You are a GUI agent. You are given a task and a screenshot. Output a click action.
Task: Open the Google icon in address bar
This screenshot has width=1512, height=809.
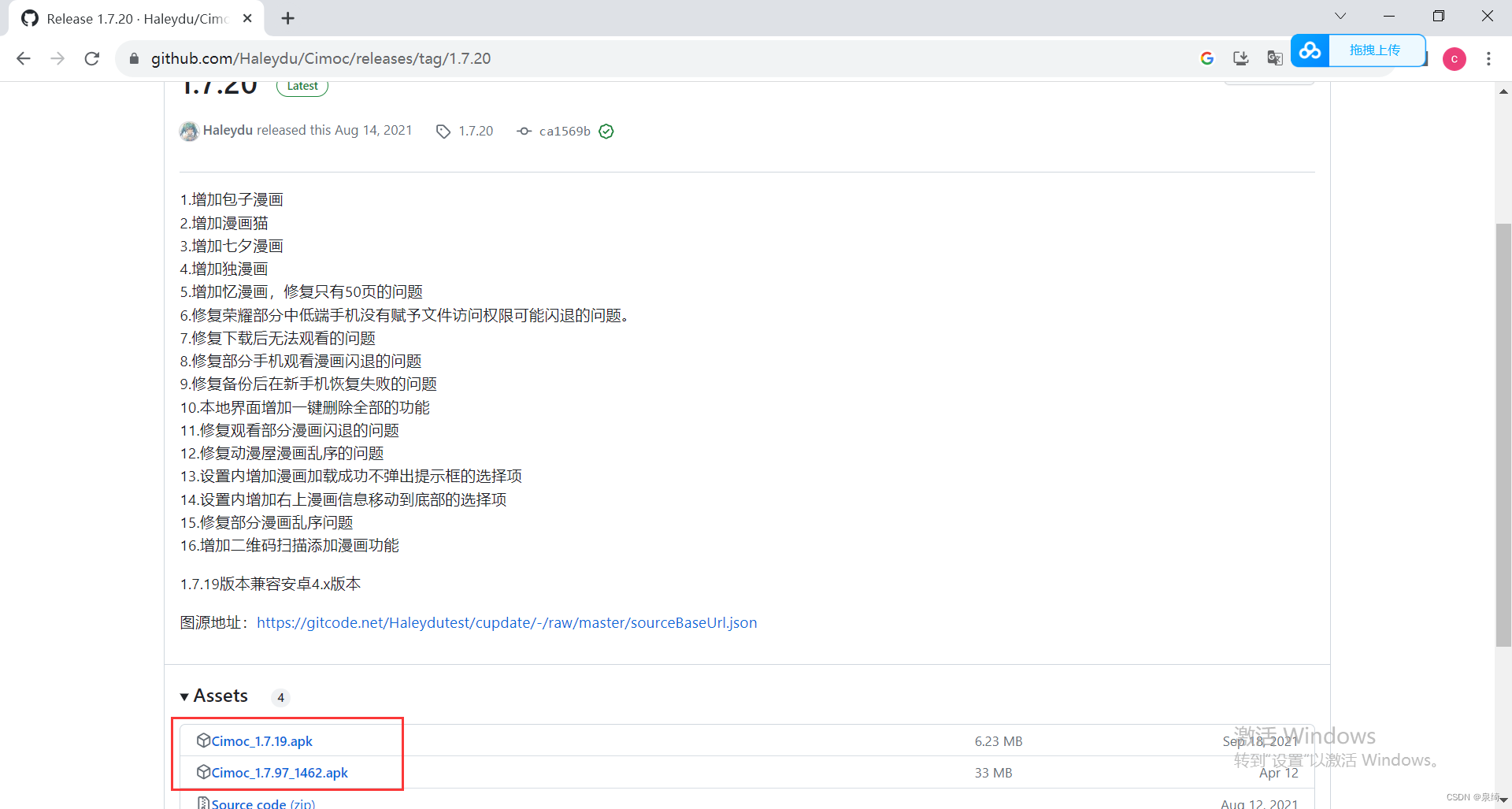[x=1206, y=58]
